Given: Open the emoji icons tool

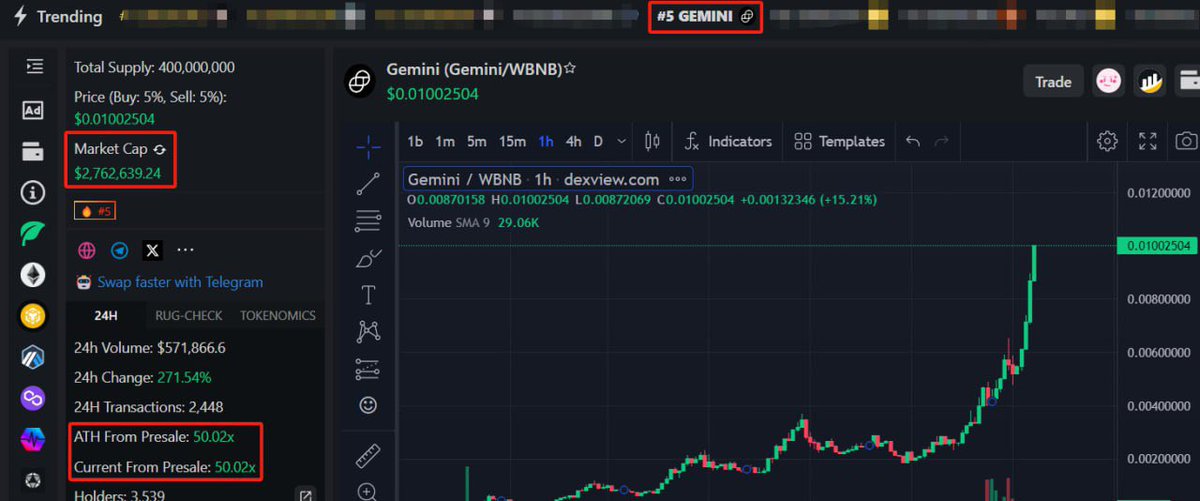Looking at the screenshot, I should coord(368,405).
